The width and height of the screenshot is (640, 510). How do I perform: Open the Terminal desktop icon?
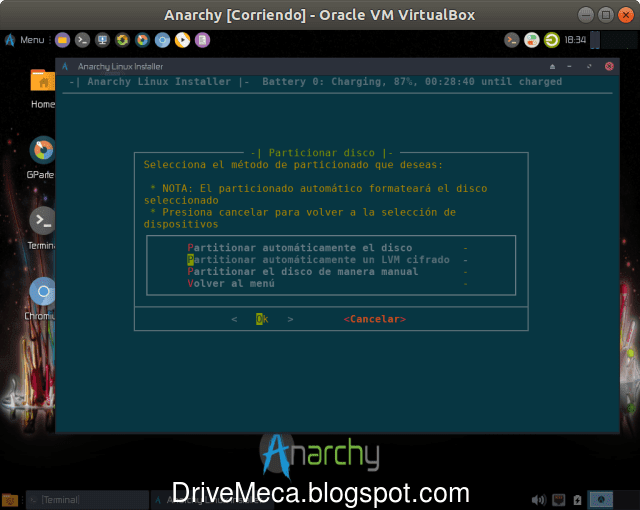click(42, 228)
